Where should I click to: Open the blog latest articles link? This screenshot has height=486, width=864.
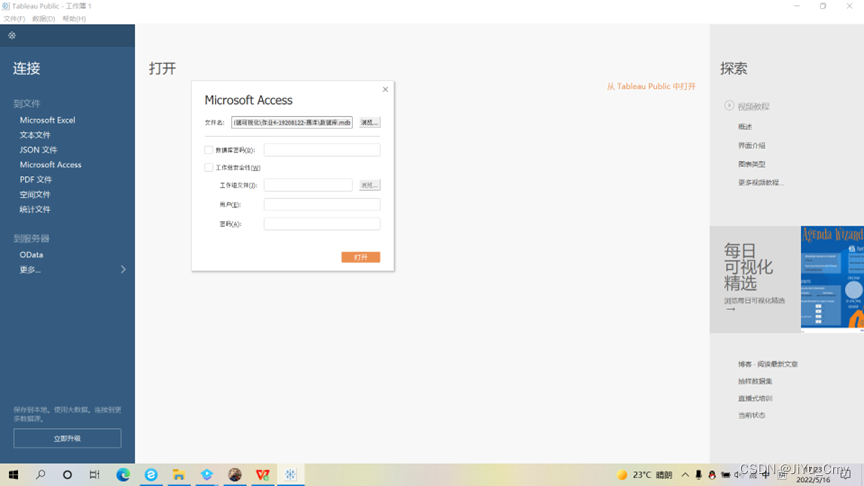(x=768, y=364)
